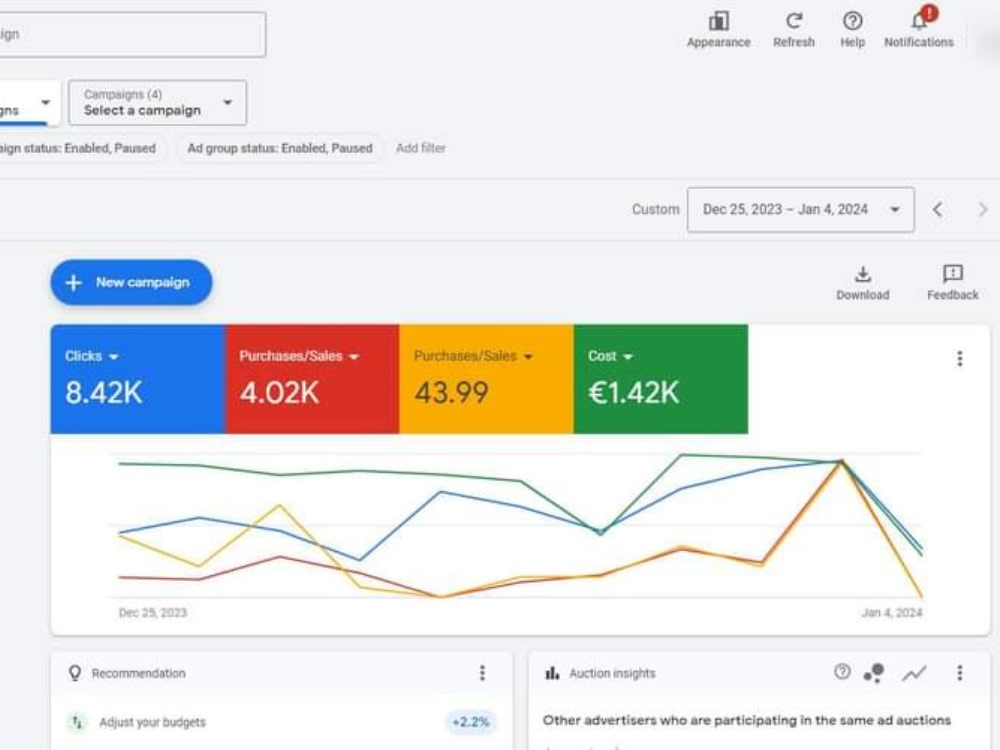Click the Recommendation lightbulb icon

(75, 673)
